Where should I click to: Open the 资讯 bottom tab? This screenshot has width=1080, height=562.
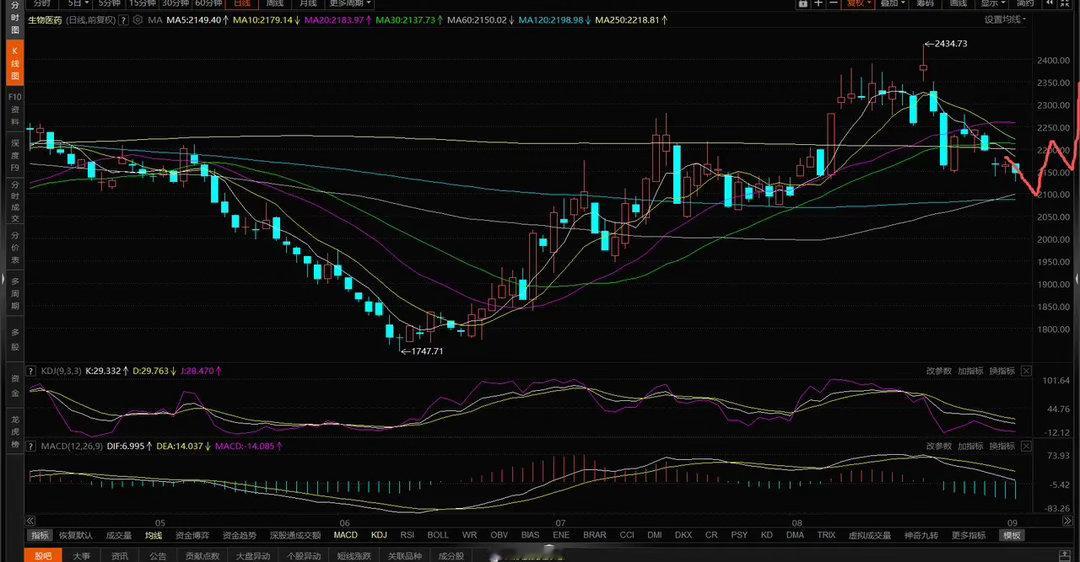click(x=120, y=556)
